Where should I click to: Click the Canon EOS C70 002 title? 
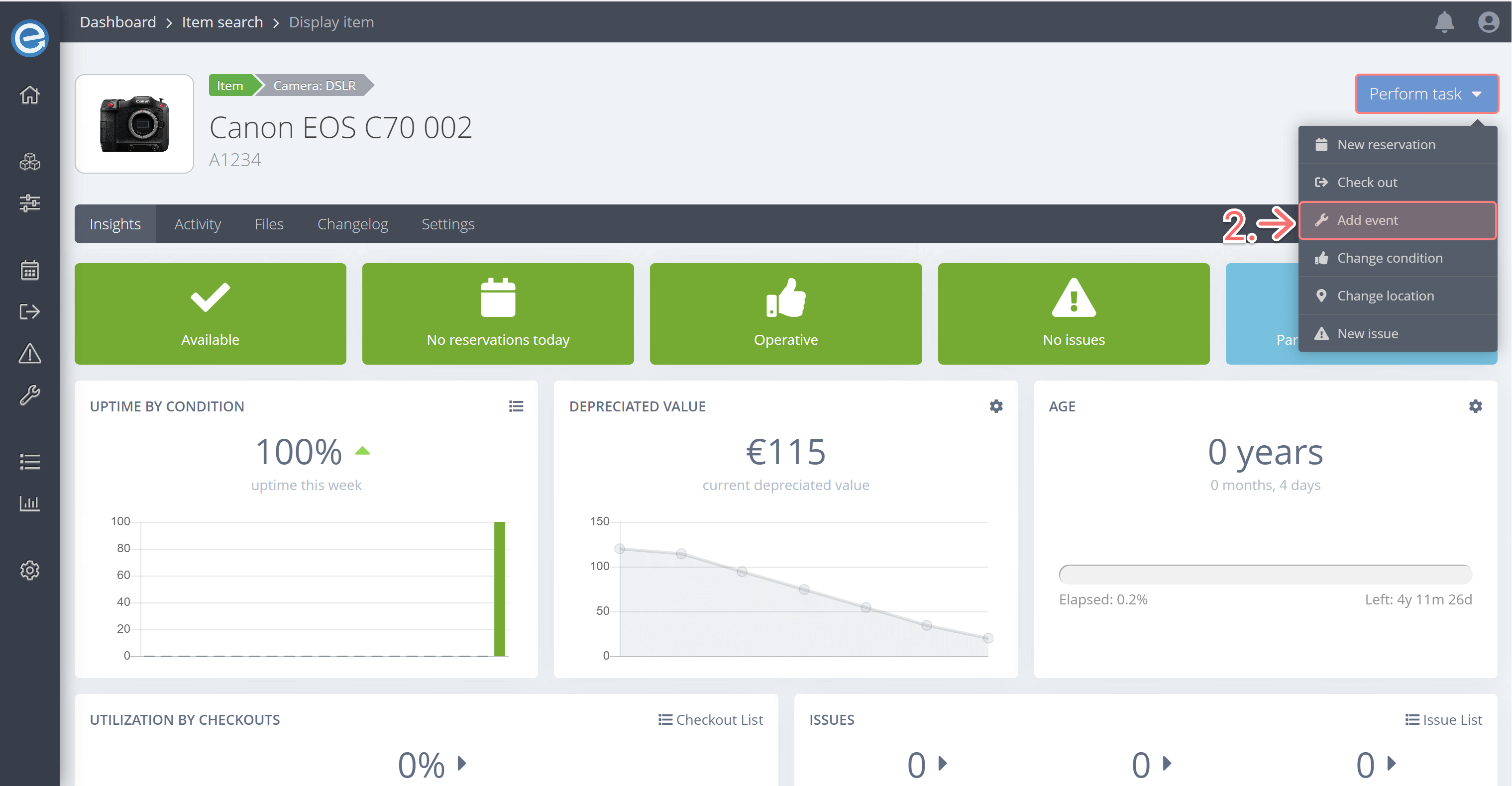click(x=340, y=127)
